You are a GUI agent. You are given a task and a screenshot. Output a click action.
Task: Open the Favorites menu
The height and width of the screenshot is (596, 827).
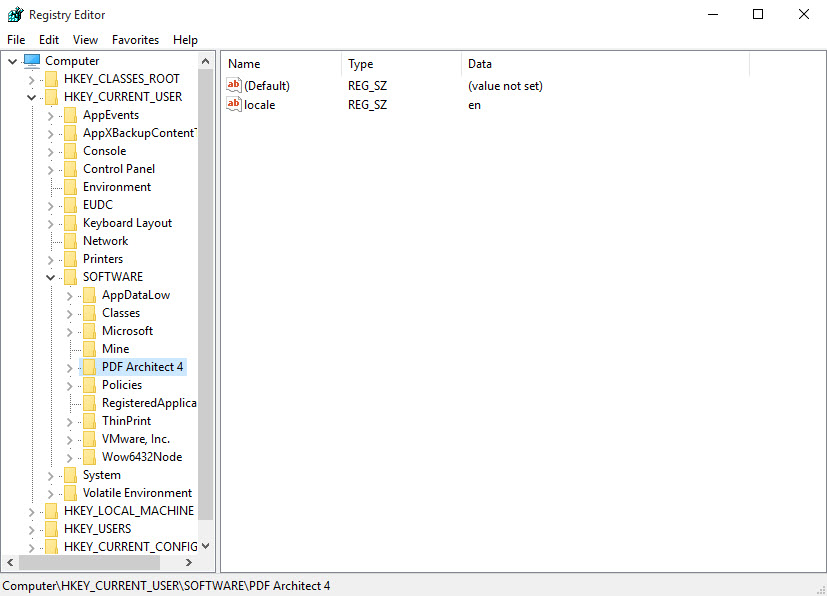coord(135,39)
